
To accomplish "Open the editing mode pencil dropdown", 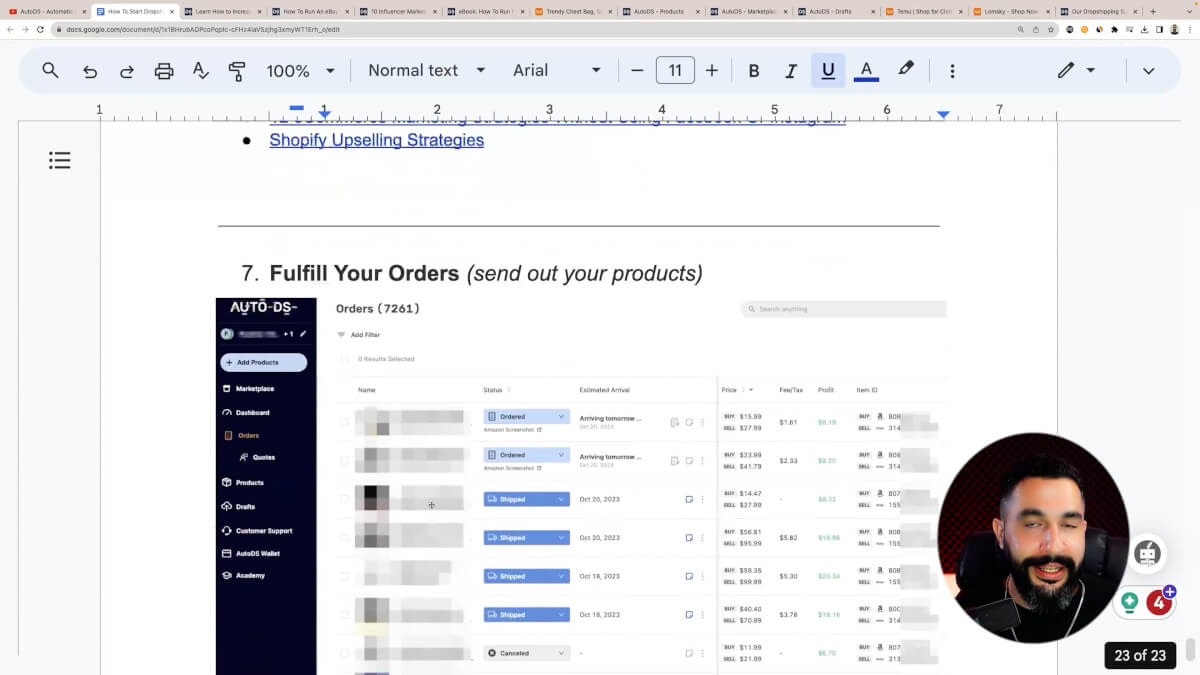I will (1076, 70).
